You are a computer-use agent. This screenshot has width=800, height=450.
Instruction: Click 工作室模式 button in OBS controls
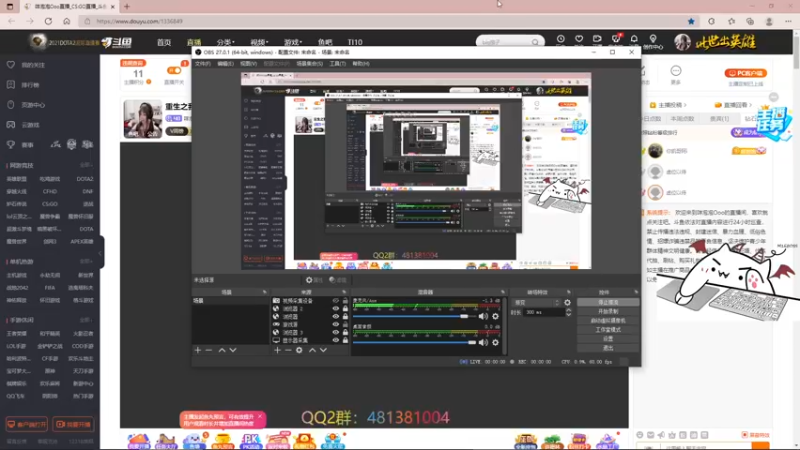[608, 330]
